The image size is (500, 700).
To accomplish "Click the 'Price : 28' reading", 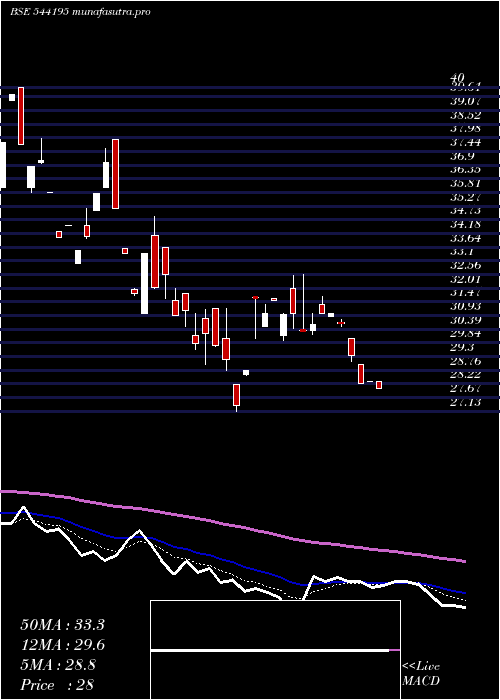I will pyautogui.click(x=57, y=685).
